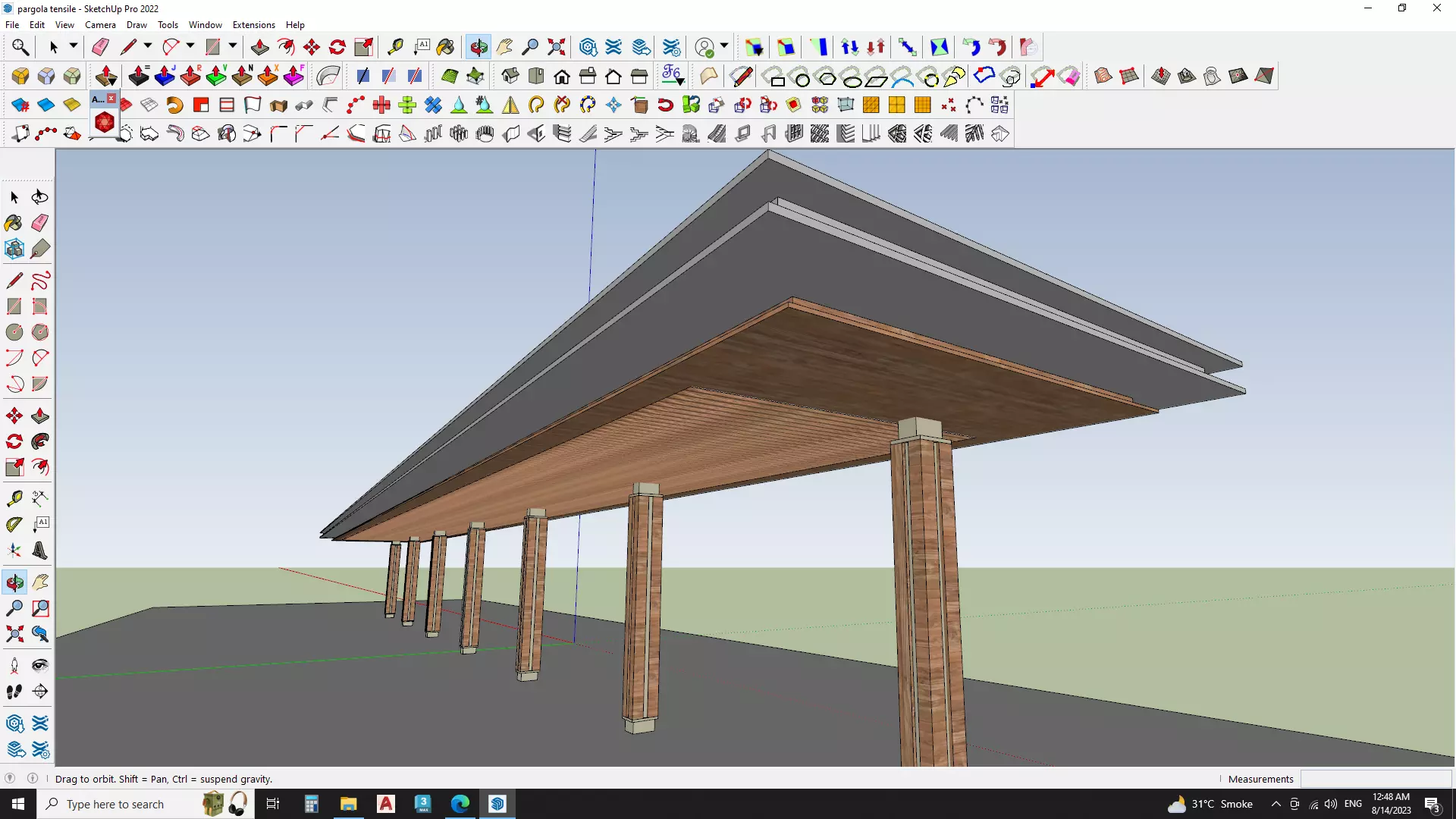Click the Joint Push Pull blue J icon
Viewport: 1456px width, 819px height.
(x=165, y=76)
